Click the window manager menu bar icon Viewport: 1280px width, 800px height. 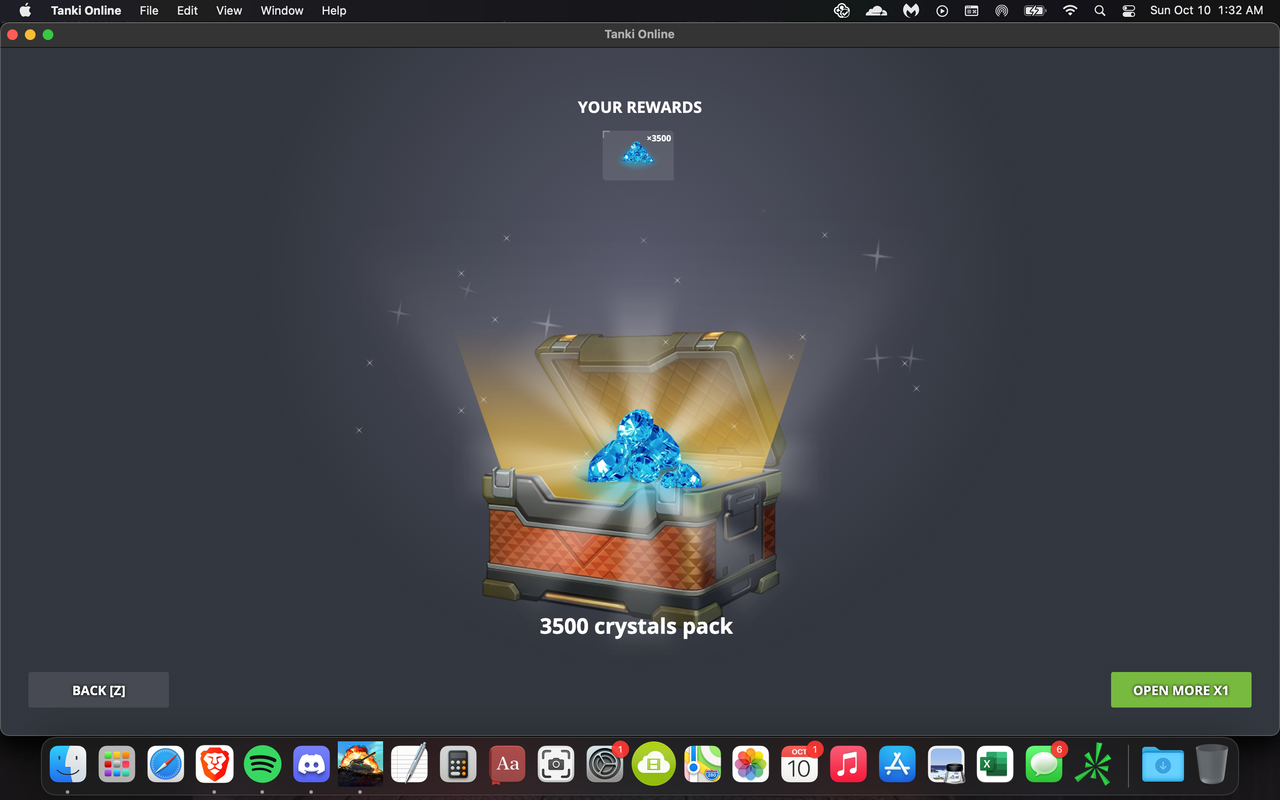tap(971, 10)
